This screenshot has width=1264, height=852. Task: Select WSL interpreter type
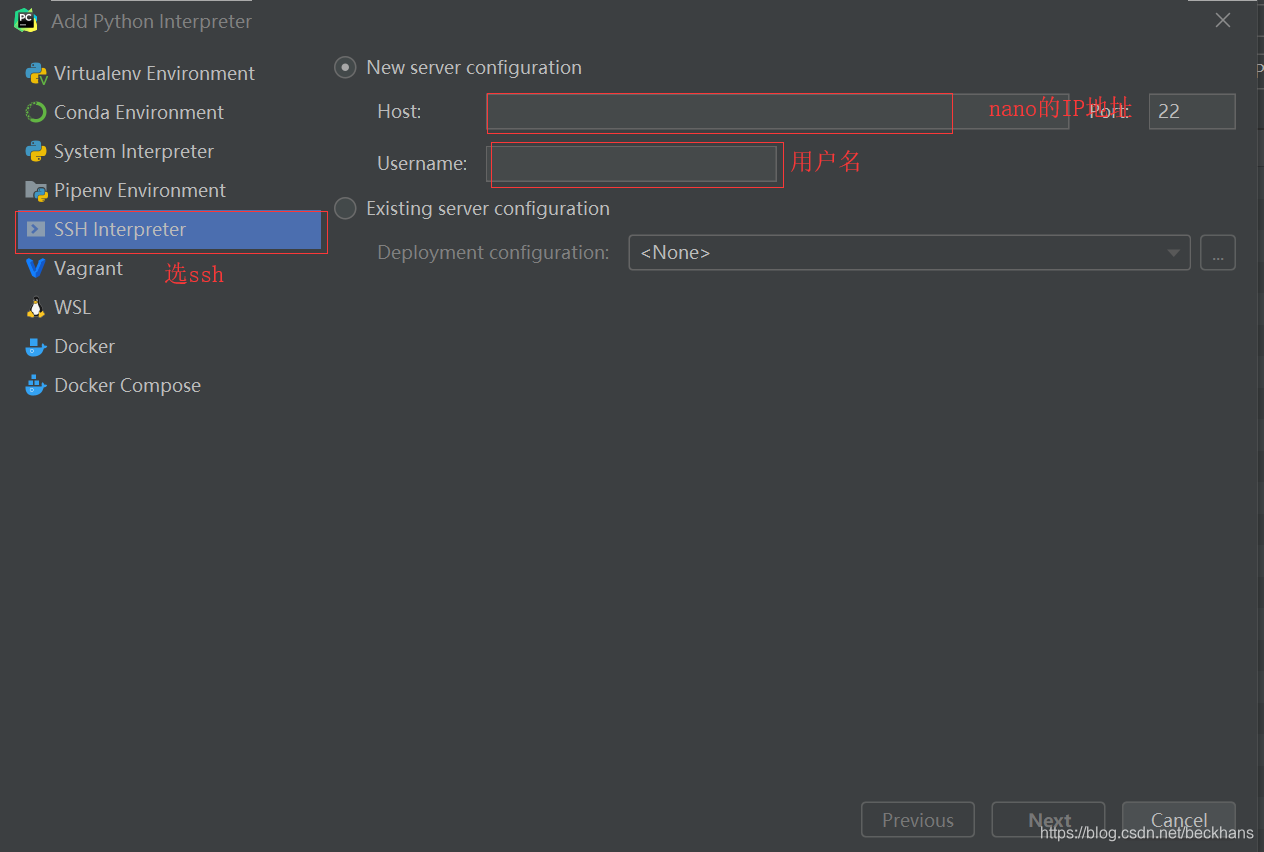tap(168, 307)
